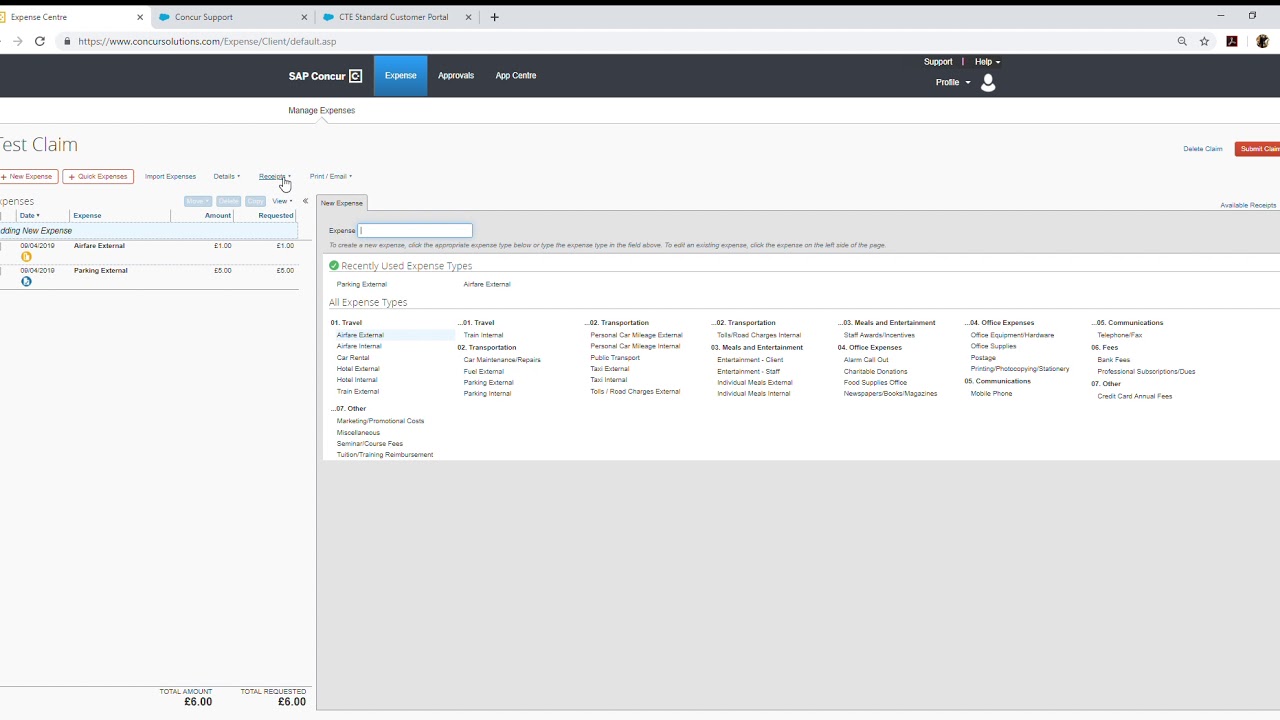Click the site padlock icon in address bar
This screenshot has width=1280, height=720.
click(x=67, y=41)
